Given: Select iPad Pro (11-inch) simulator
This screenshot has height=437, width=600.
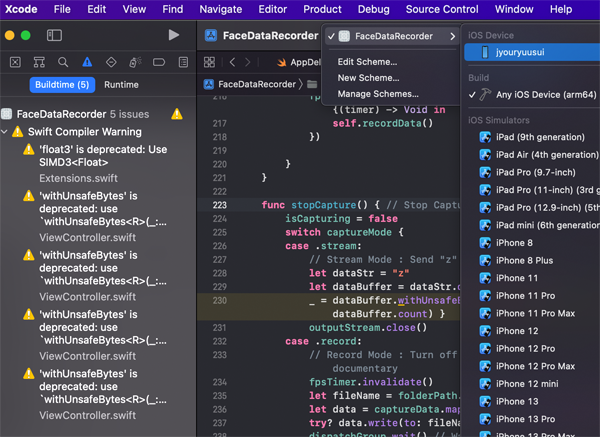Looking at the screenshot, I should tap(533, 190).
